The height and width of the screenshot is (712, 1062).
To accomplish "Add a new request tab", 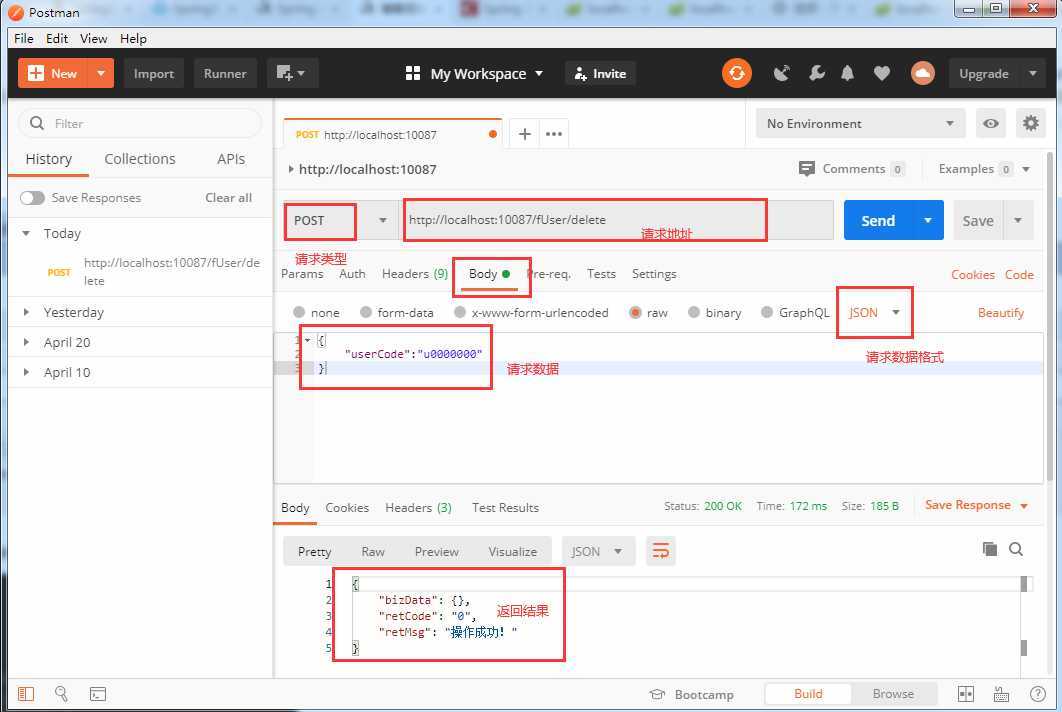I will click(x=524, y=134).
